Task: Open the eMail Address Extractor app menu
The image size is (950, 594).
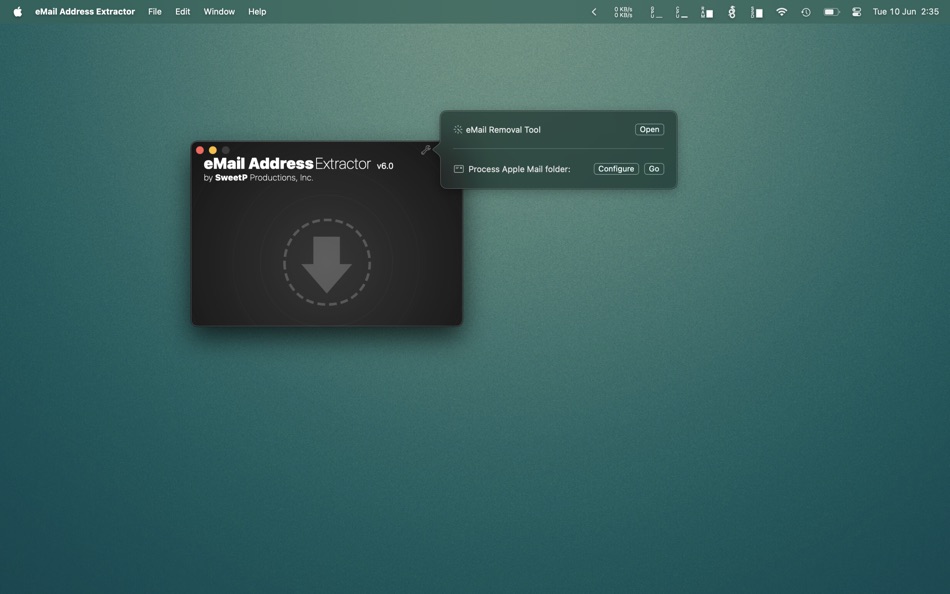Action: (x=85, y=12)
